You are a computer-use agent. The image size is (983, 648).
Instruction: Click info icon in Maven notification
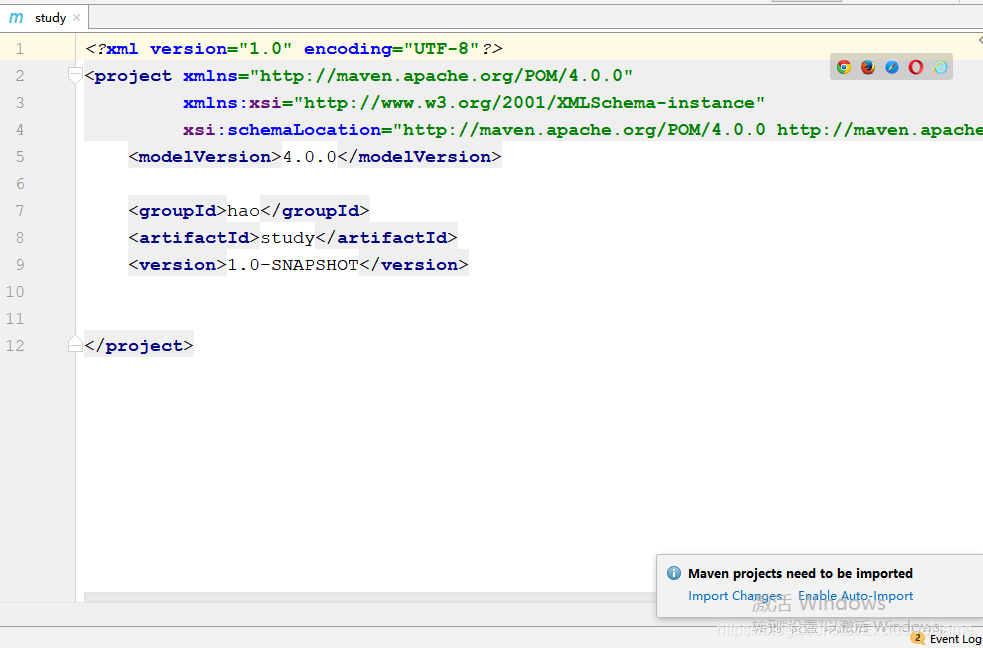click(x=674, y=573)
